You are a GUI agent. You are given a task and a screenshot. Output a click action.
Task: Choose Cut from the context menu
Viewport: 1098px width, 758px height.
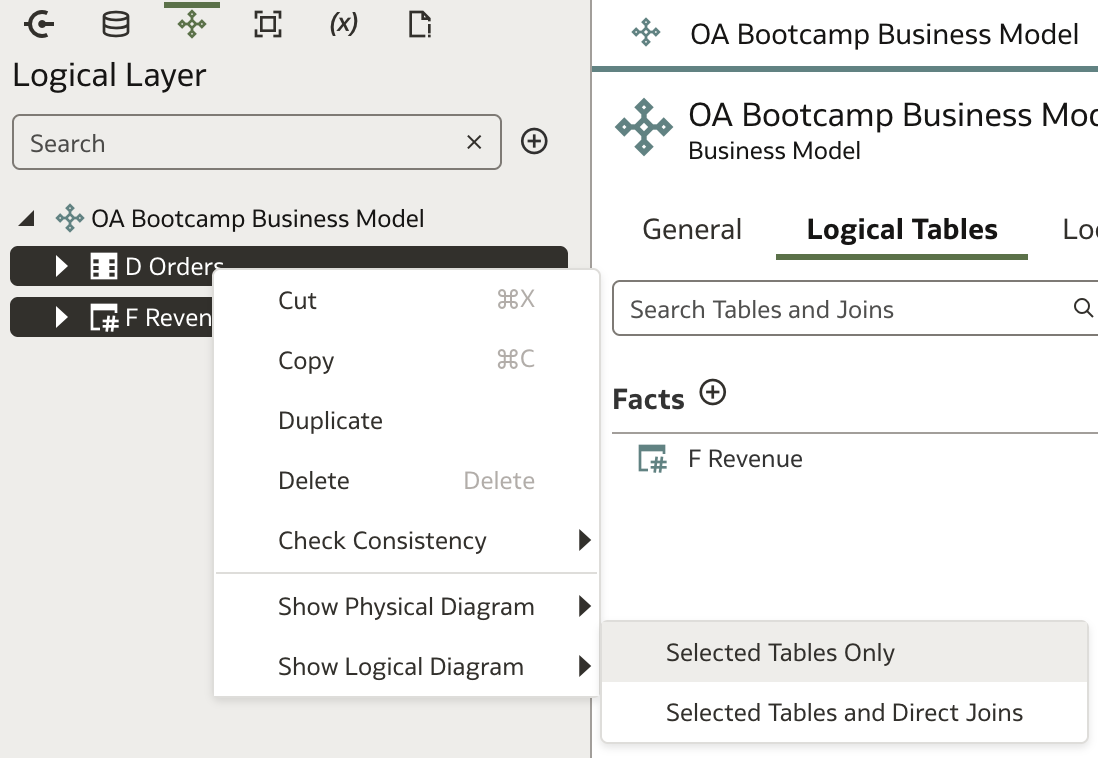pos(406,301)
